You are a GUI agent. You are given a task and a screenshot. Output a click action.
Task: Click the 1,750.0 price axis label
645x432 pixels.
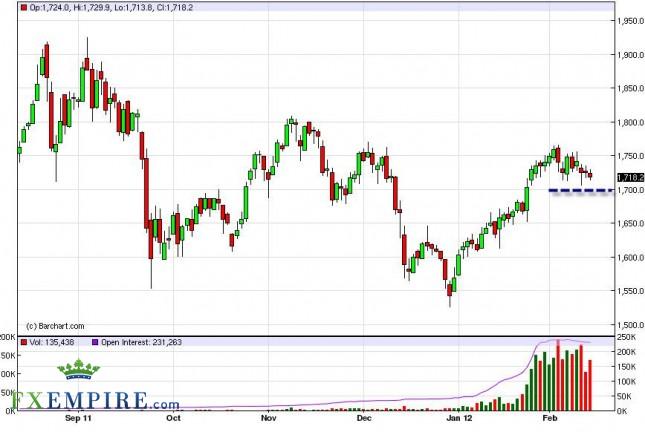point(630,156)
